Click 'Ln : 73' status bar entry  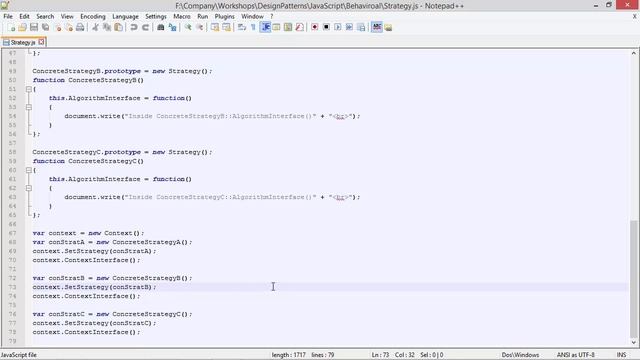click(x=380, y=355)
